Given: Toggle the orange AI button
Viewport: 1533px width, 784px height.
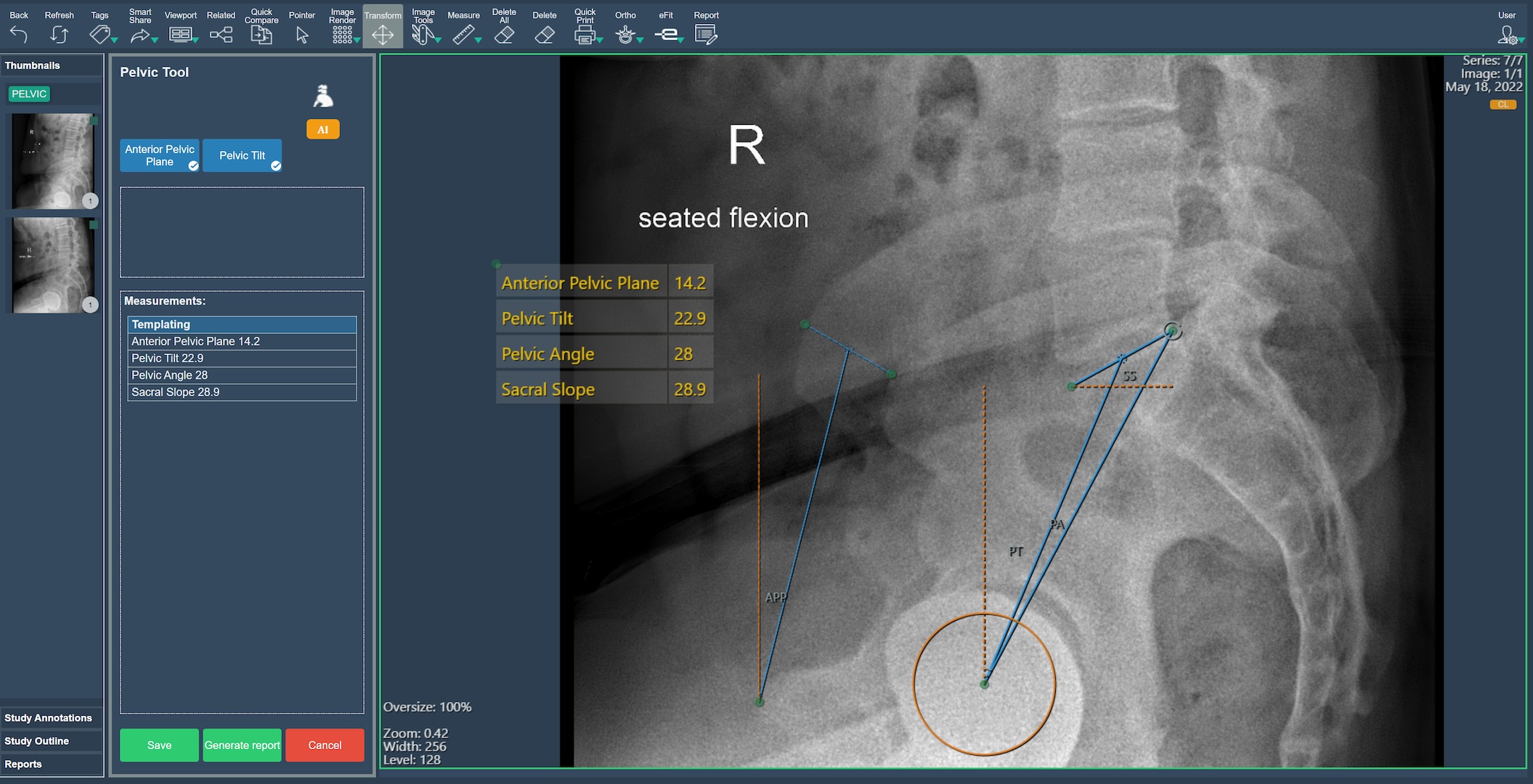Looking at the screenshot, I should (x=322, y=130).
